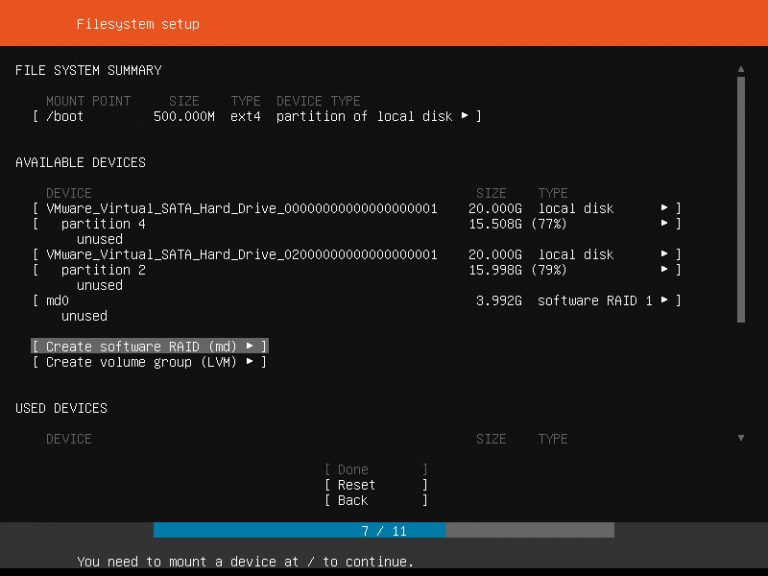Viewport: 768px width, 576px height.
Task: Expand arrow for the second local disk row
Action: click(x=664, y=254)
